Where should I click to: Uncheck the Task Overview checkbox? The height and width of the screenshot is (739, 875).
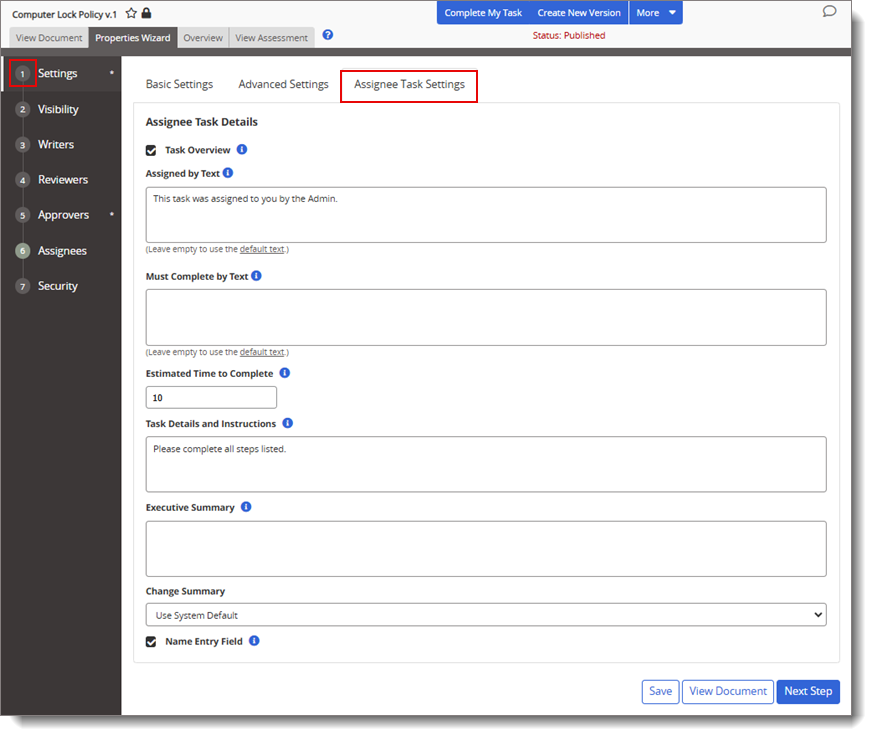[x=151, y=150]
